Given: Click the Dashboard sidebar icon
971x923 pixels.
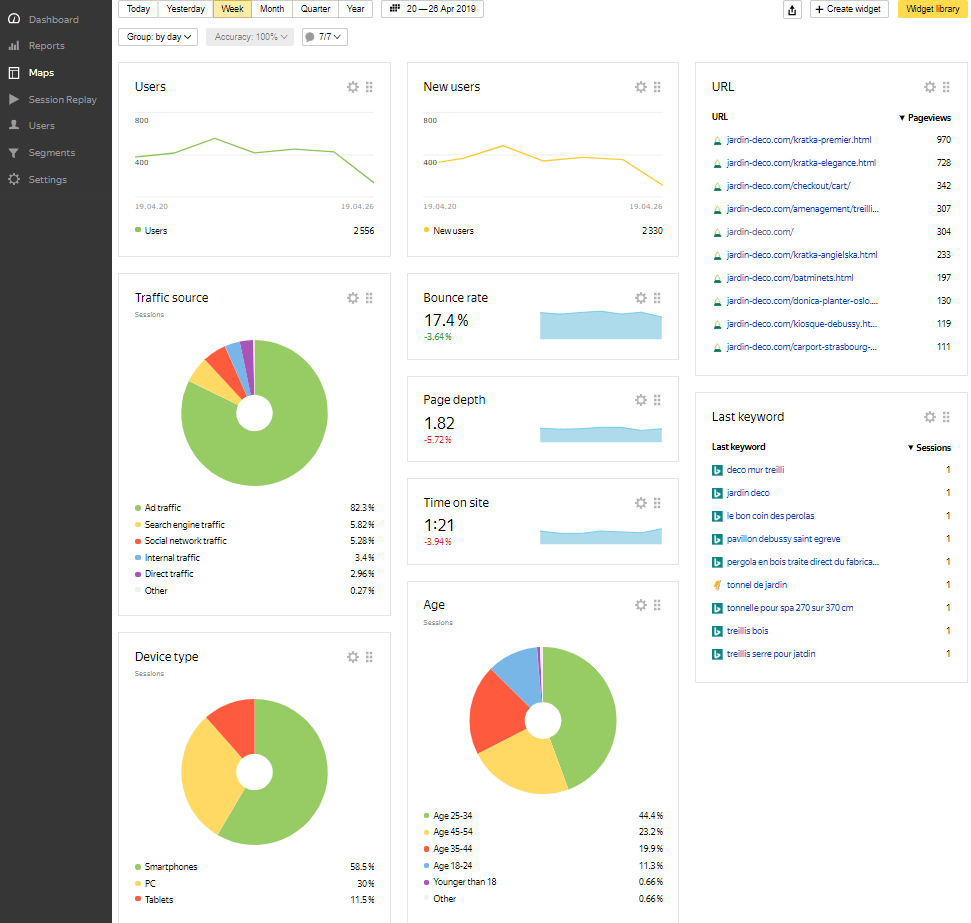Looking at the screenshot, I should (x=14, y=19).
